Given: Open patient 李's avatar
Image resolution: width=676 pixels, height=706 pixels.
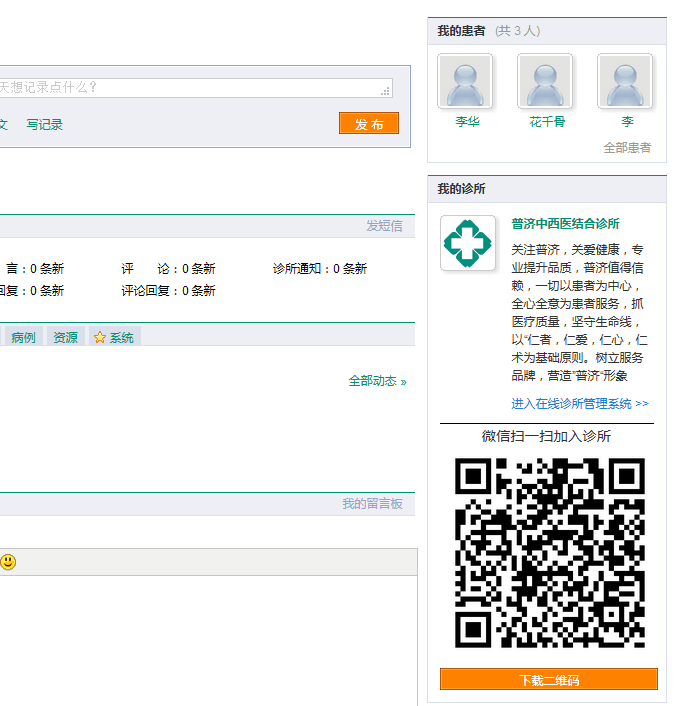Looking at the screenshot, I should [x=625, y=81].
